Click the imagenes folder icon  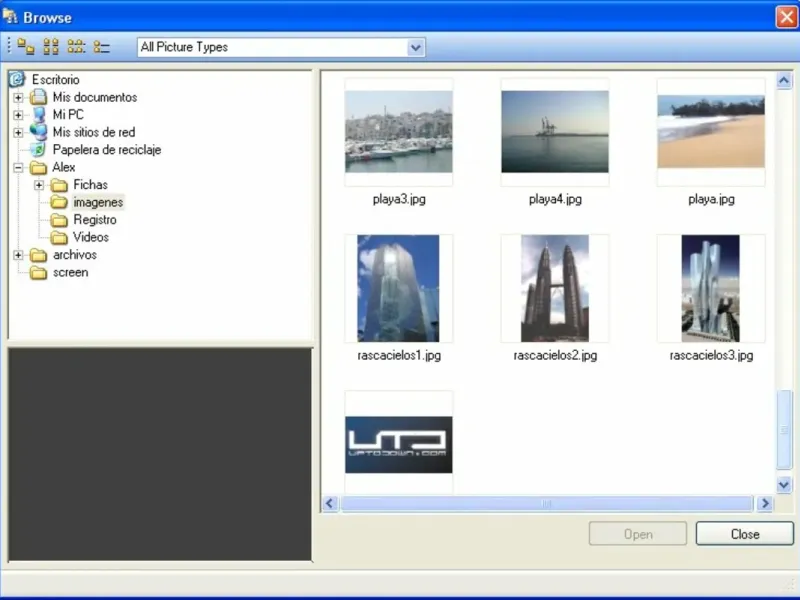pos(59,202)
